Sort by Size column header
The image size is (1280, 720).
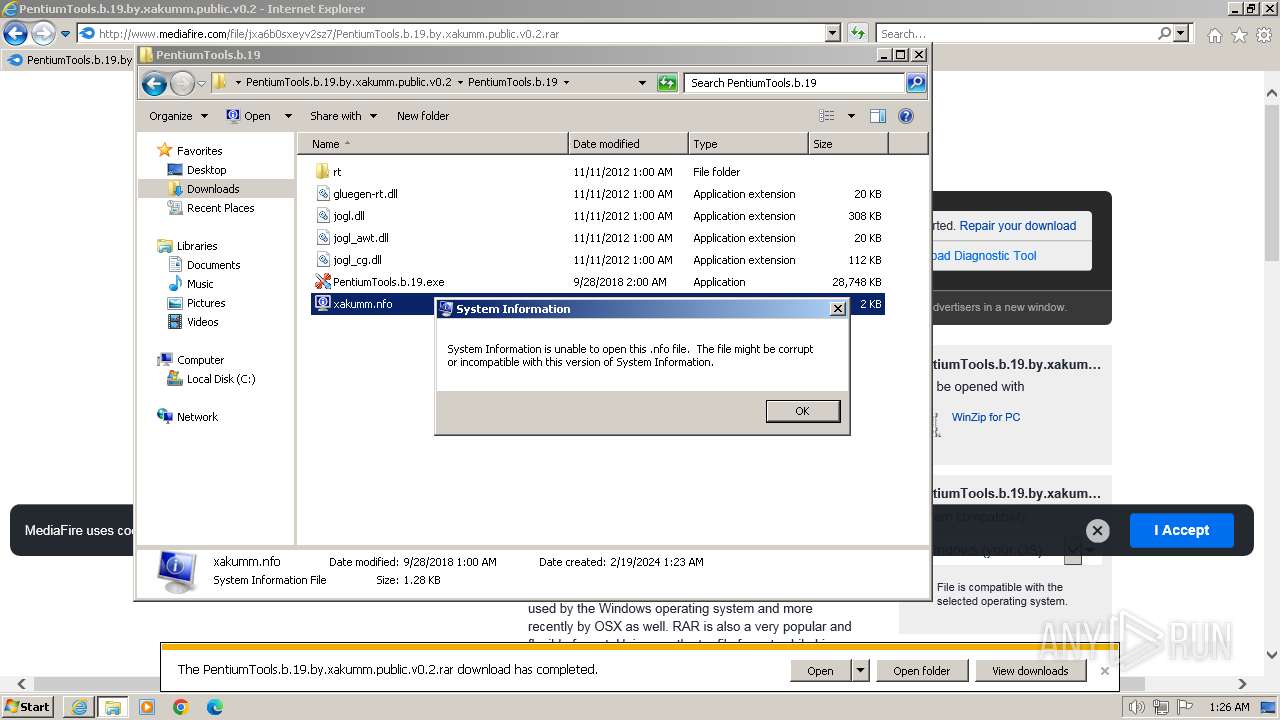pos(848,144)
